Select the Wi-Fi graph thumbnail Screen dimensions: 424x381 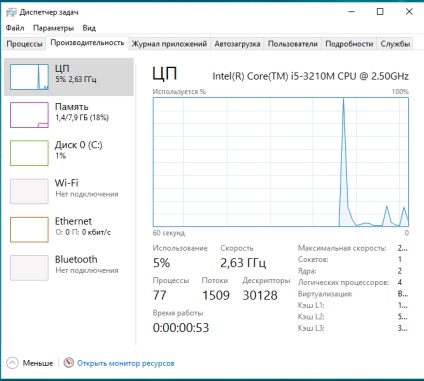pos(29,191)
